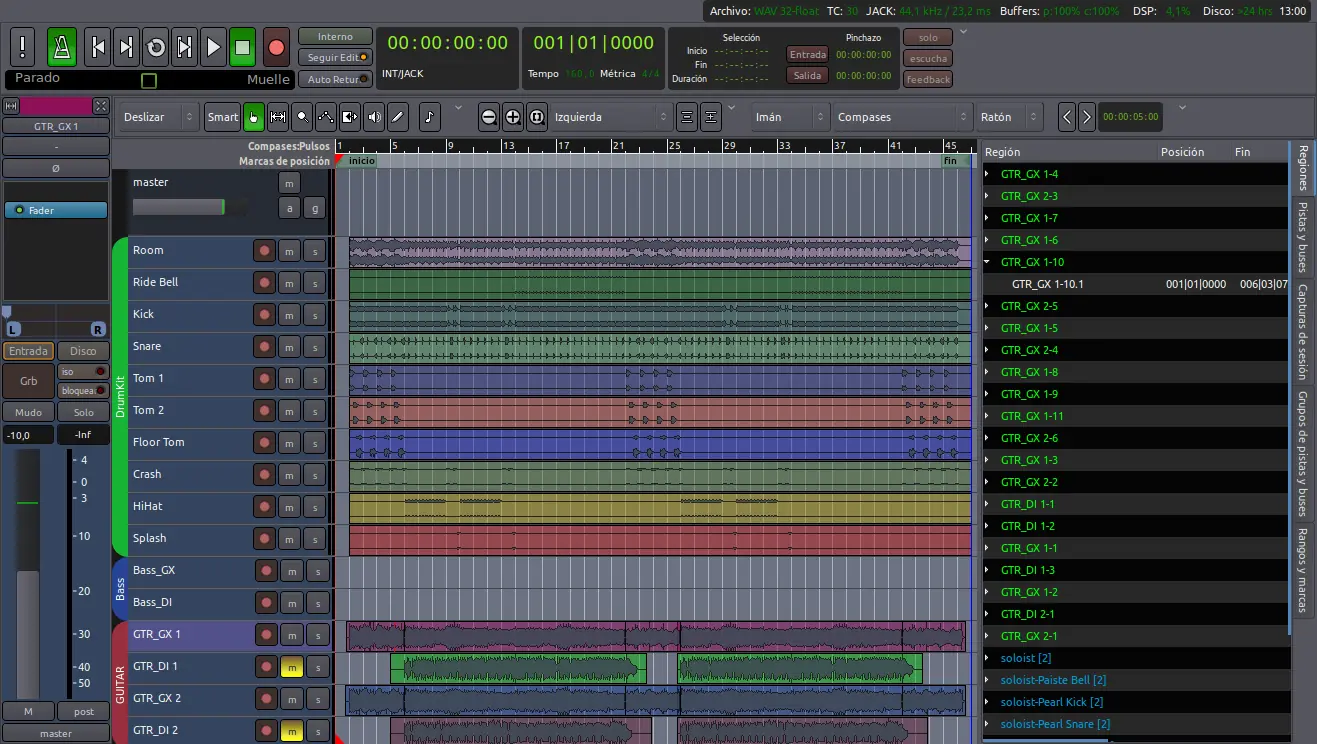This screenshot has width=1317, height=744.
Task: Arm record on the HiHat track
Action: click(x=264, y=507)
